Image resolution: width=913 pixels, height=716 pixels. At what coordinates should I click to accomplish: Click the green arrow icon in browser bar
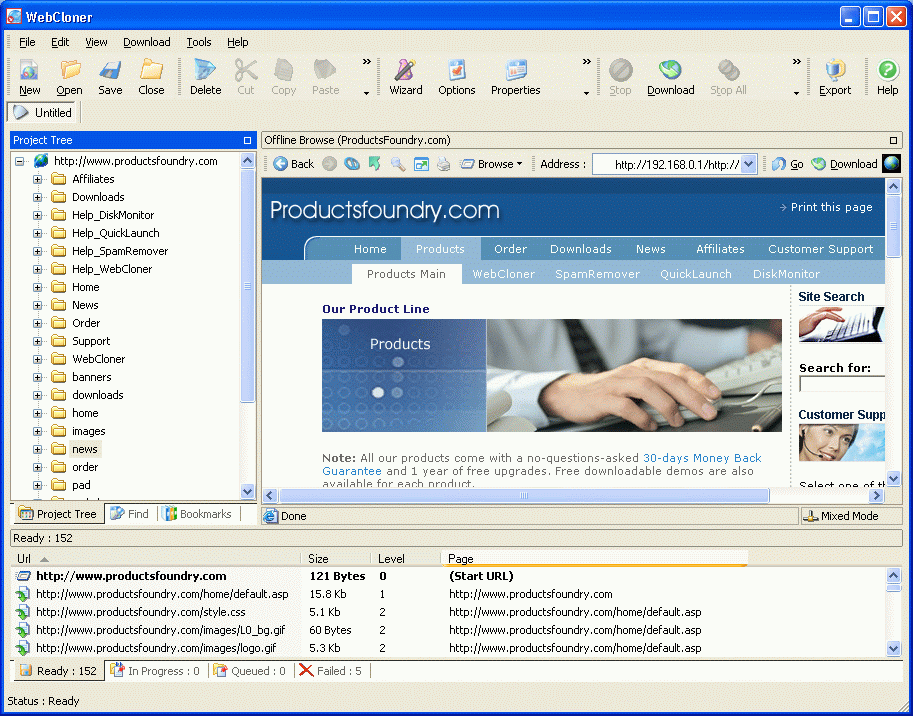coord(374,164)
